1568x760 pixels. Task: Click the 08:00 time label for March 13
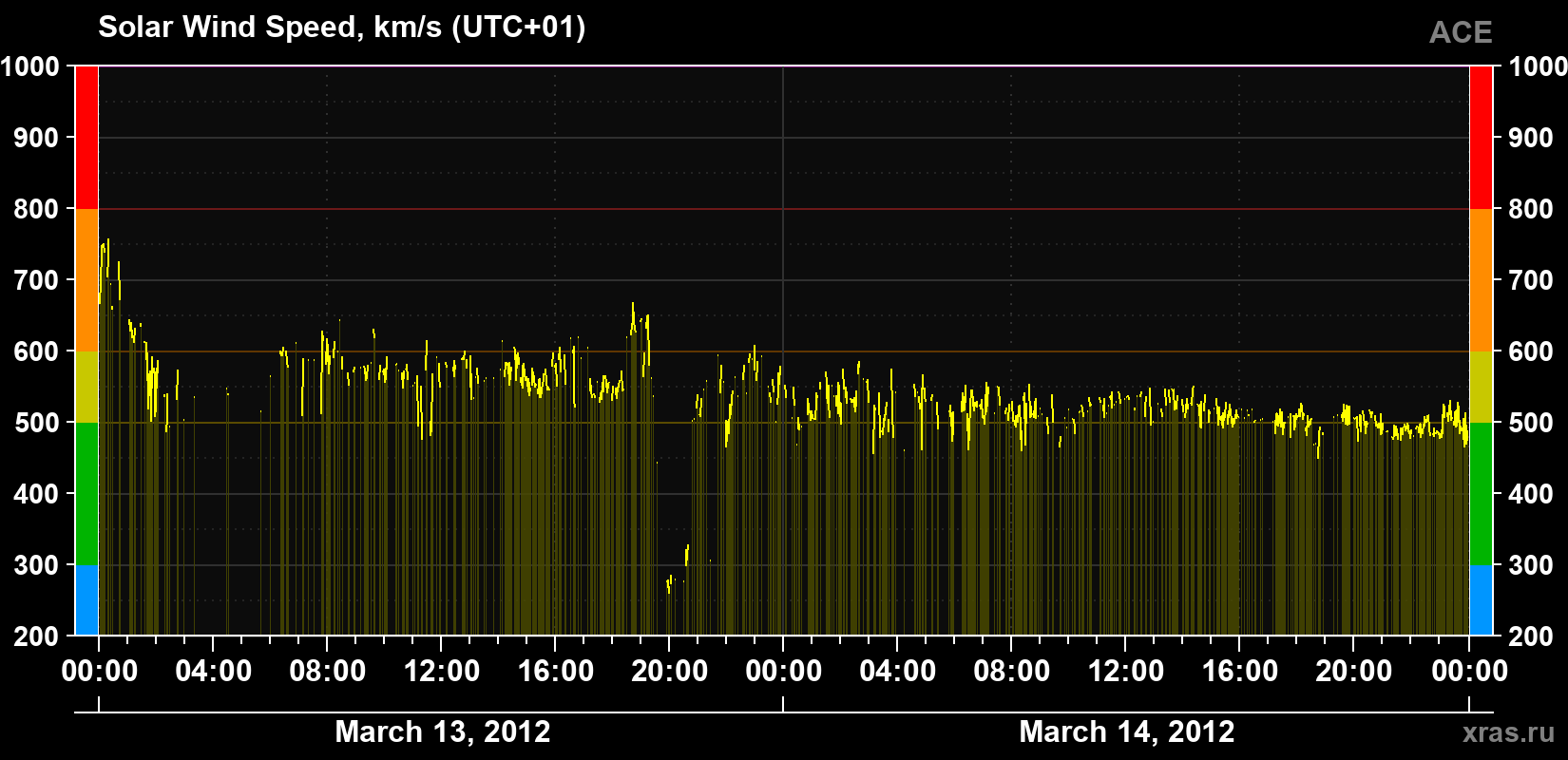click(x=328, y=672)
